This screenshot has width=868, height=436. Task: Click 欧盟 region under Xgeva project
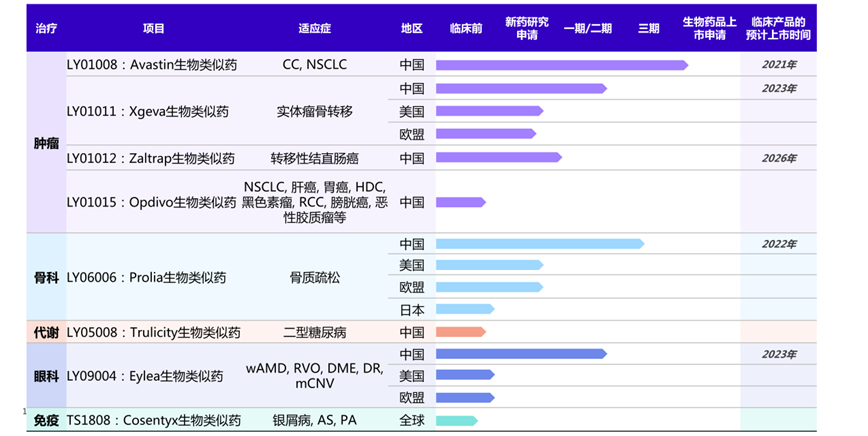[412, 134]
